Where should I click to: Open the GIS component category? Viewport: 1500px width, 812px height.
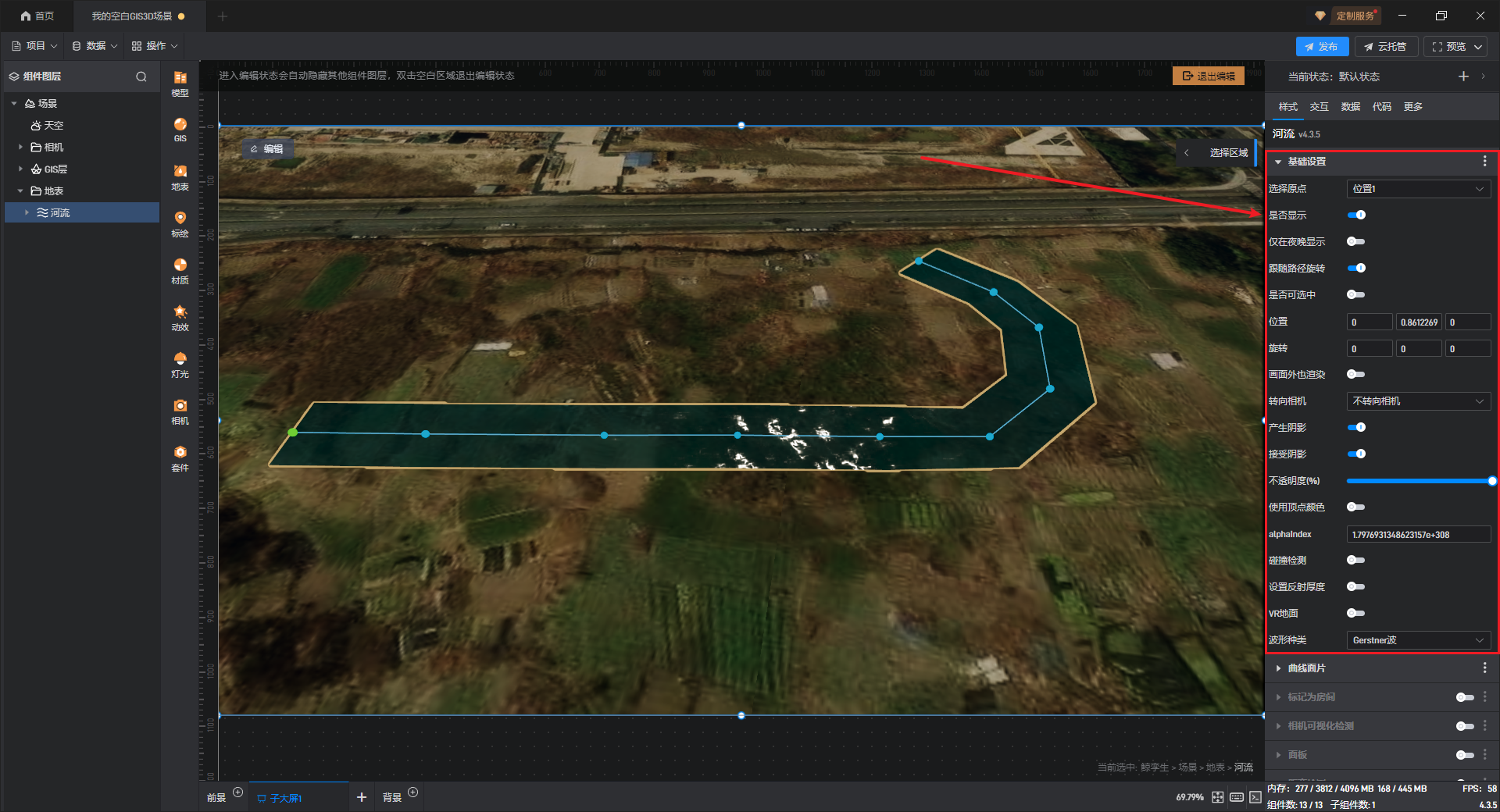180,129
